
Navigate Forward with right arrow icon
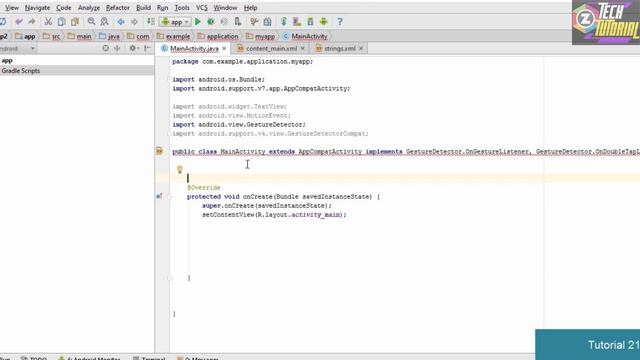(x=134, y=22)
